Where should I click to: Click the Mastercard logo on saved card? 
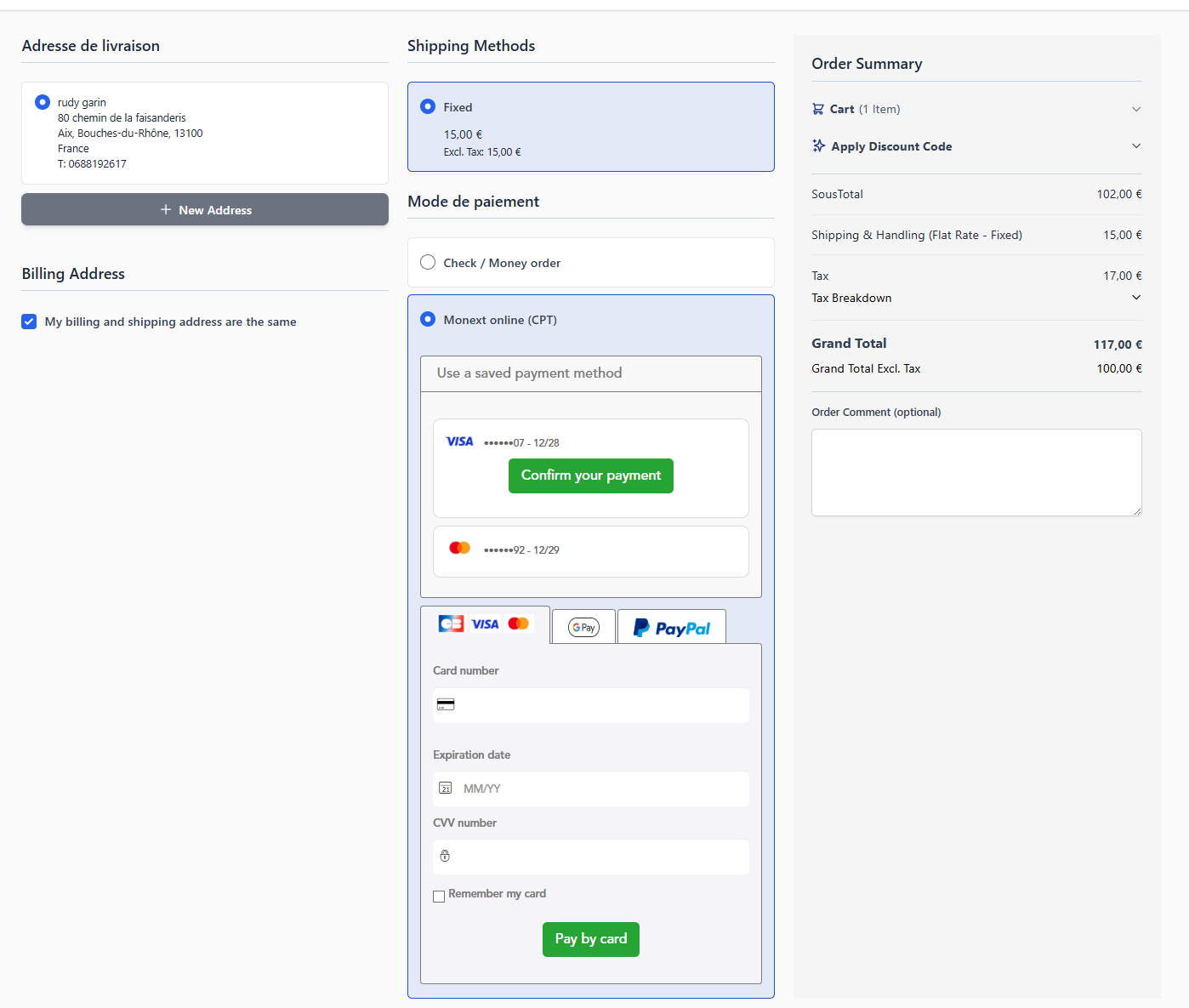tap(459, 549)
